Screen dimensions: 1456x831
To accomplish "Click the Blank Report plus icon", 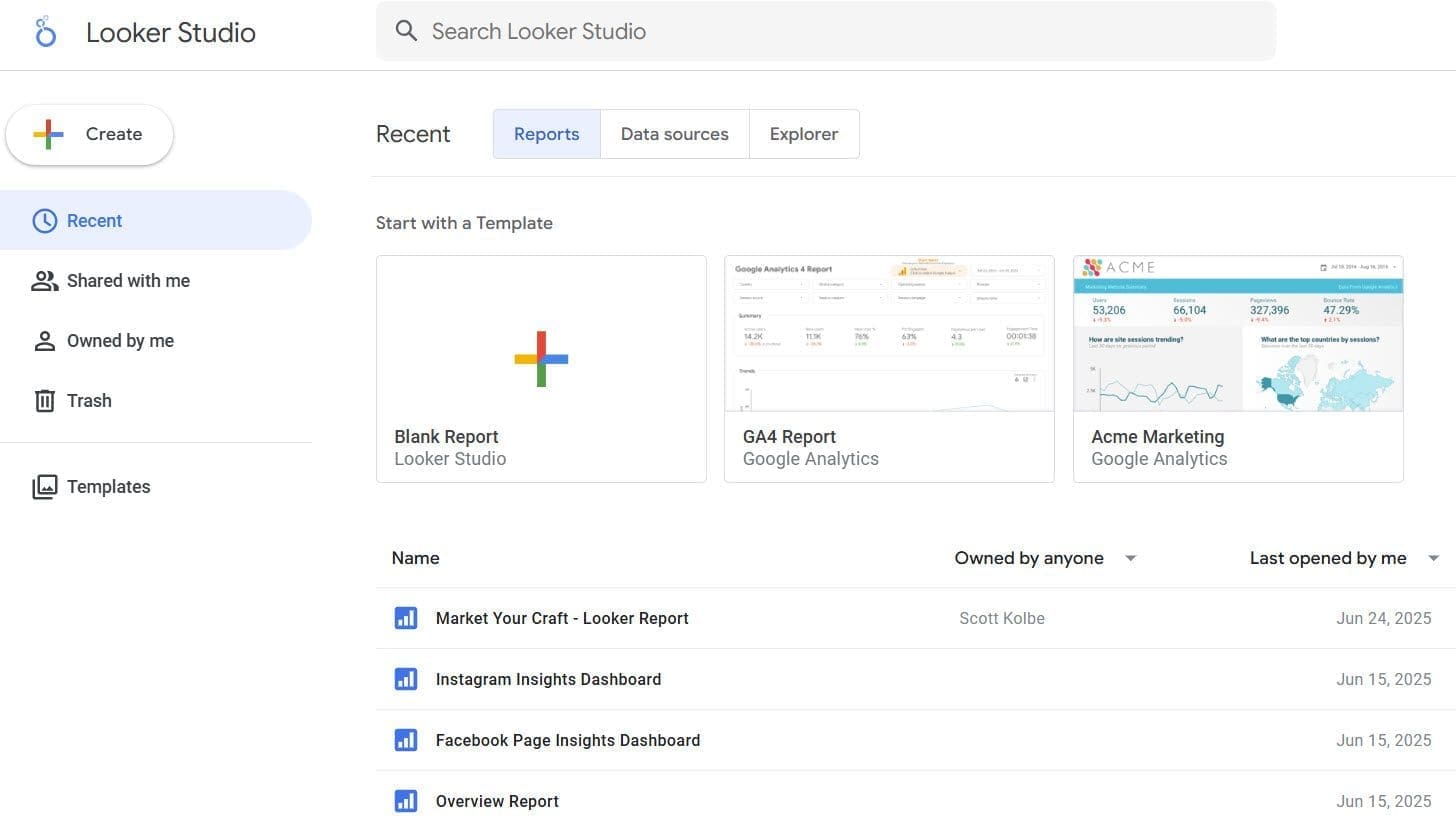I will coord(541,359).
